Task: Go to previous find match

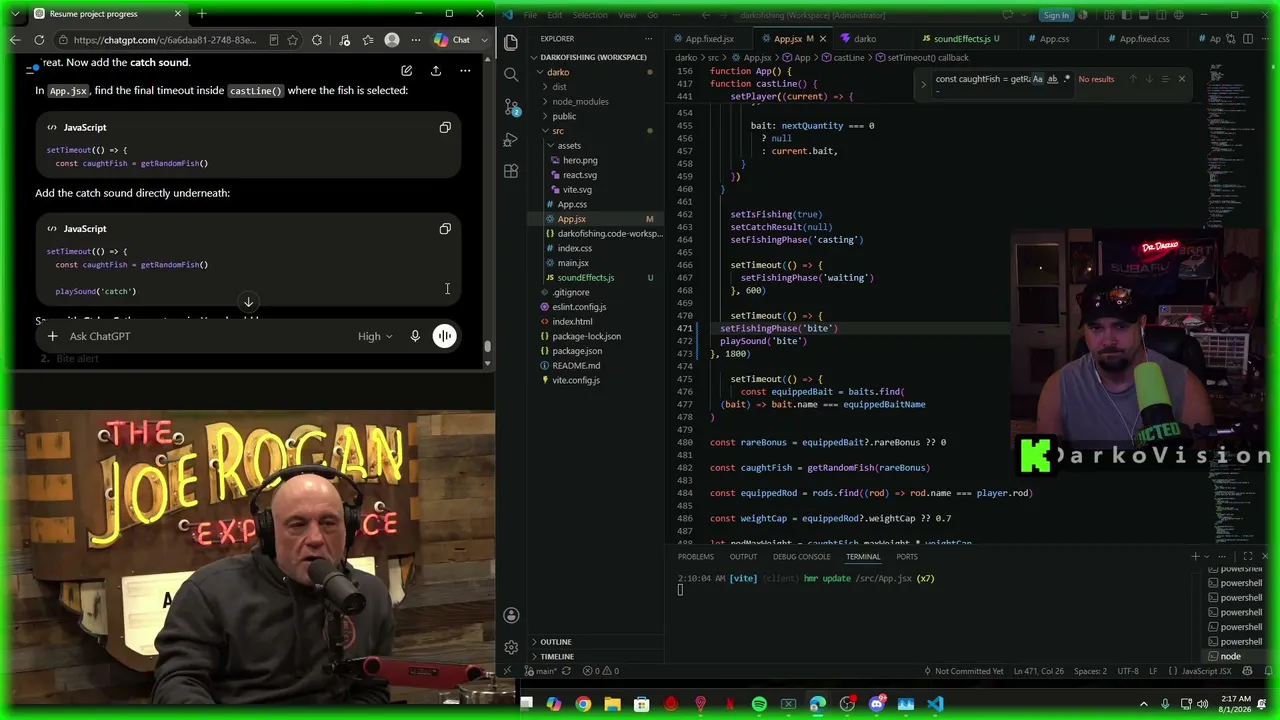Action: tap(1133, 79)
